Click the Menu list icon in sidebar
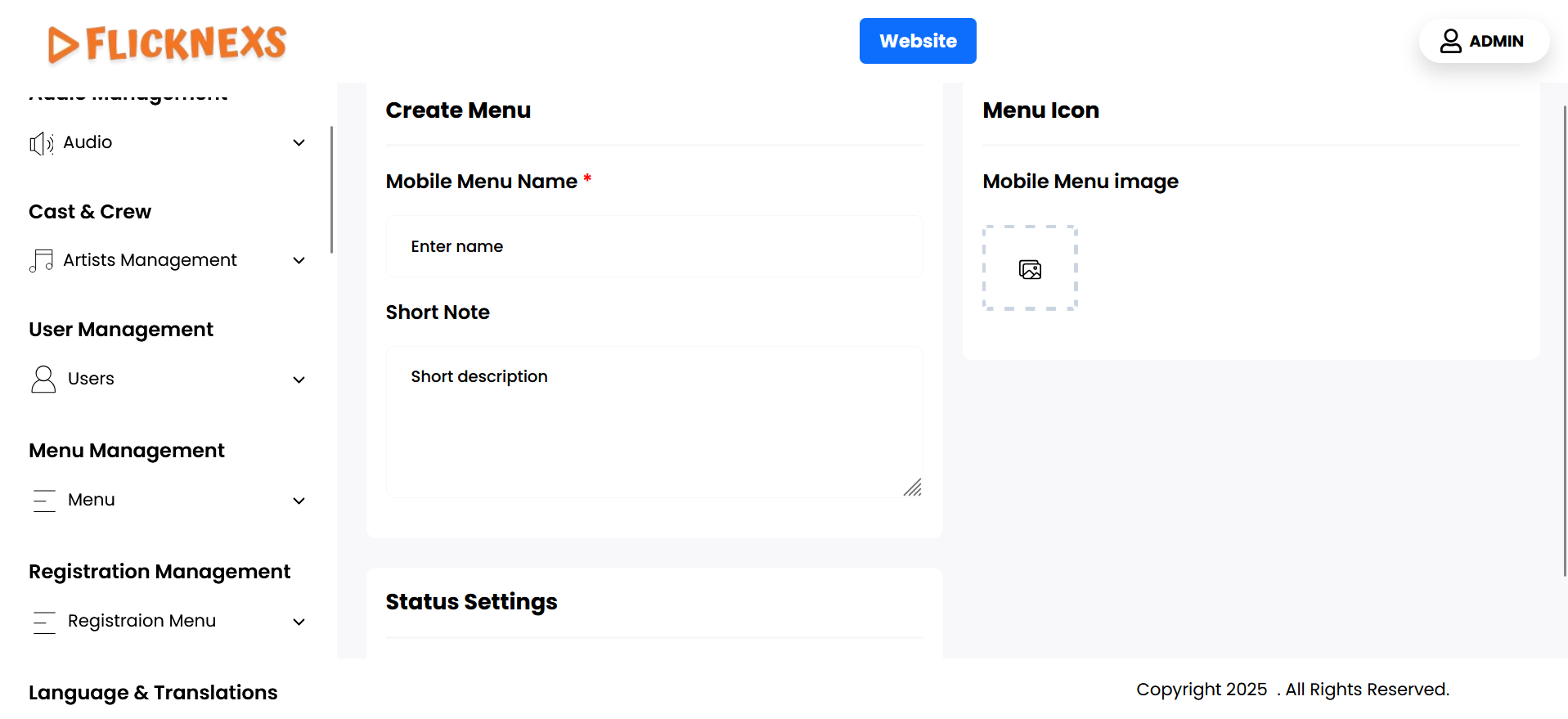1568x719 pixels. tap(44, 501)
